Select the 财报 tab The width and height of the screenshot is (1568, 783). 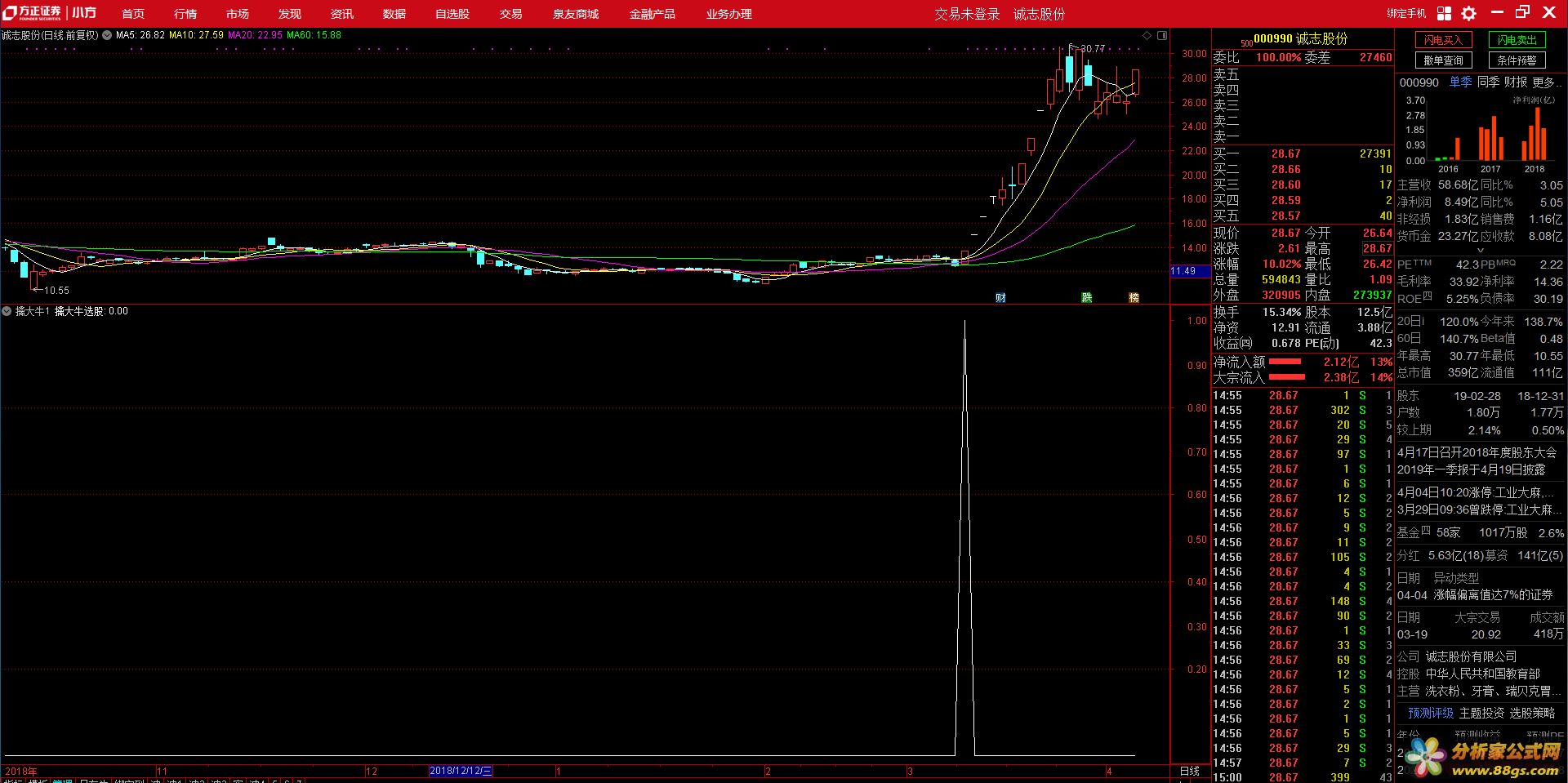(x=1516, y=82)
